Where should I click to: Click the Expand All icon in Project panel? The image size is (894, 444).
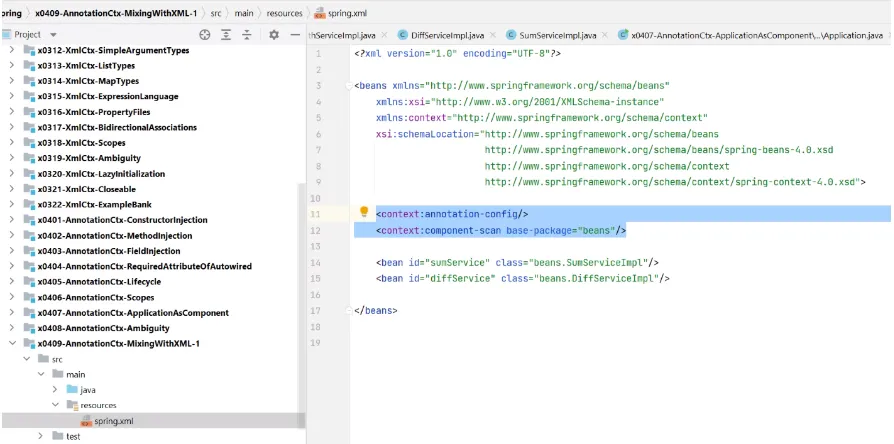226,35
